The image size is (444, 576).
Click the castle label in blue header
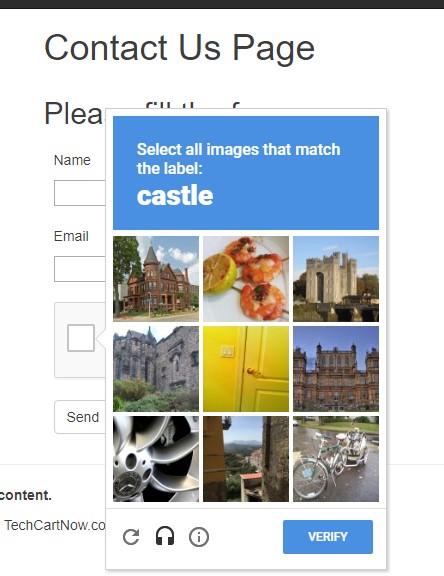tap(175, 195)
